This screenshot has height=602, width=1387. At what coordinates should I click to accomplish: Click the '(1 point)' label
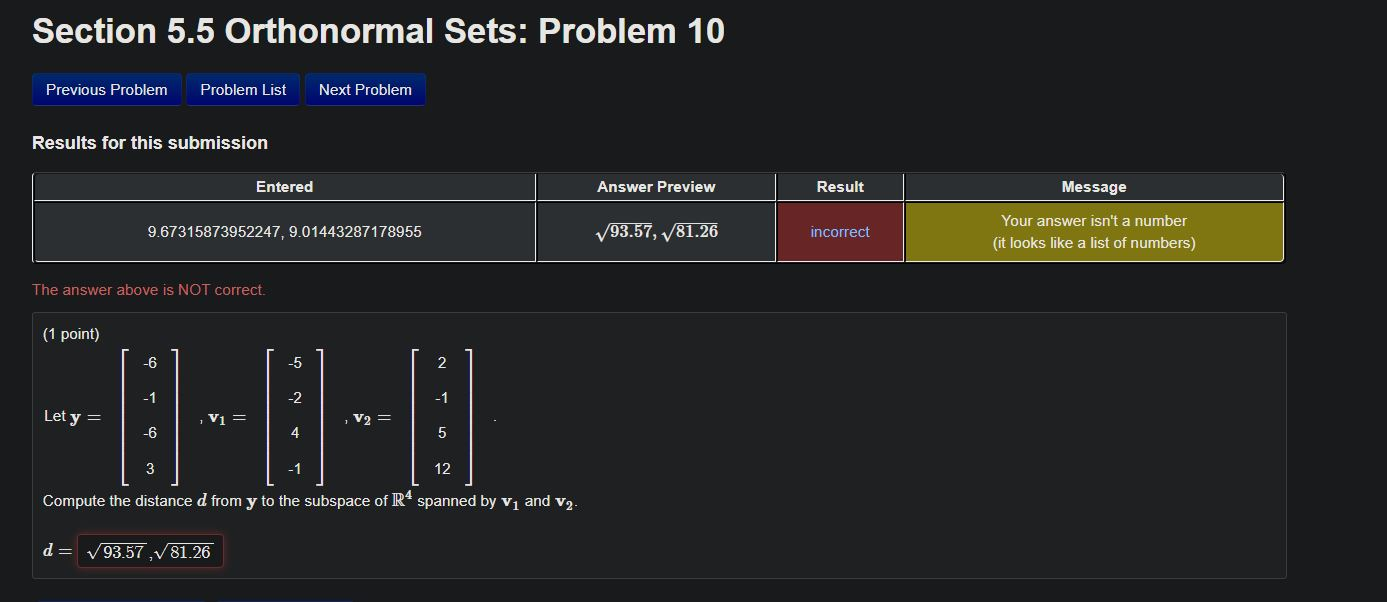[70, 333]
